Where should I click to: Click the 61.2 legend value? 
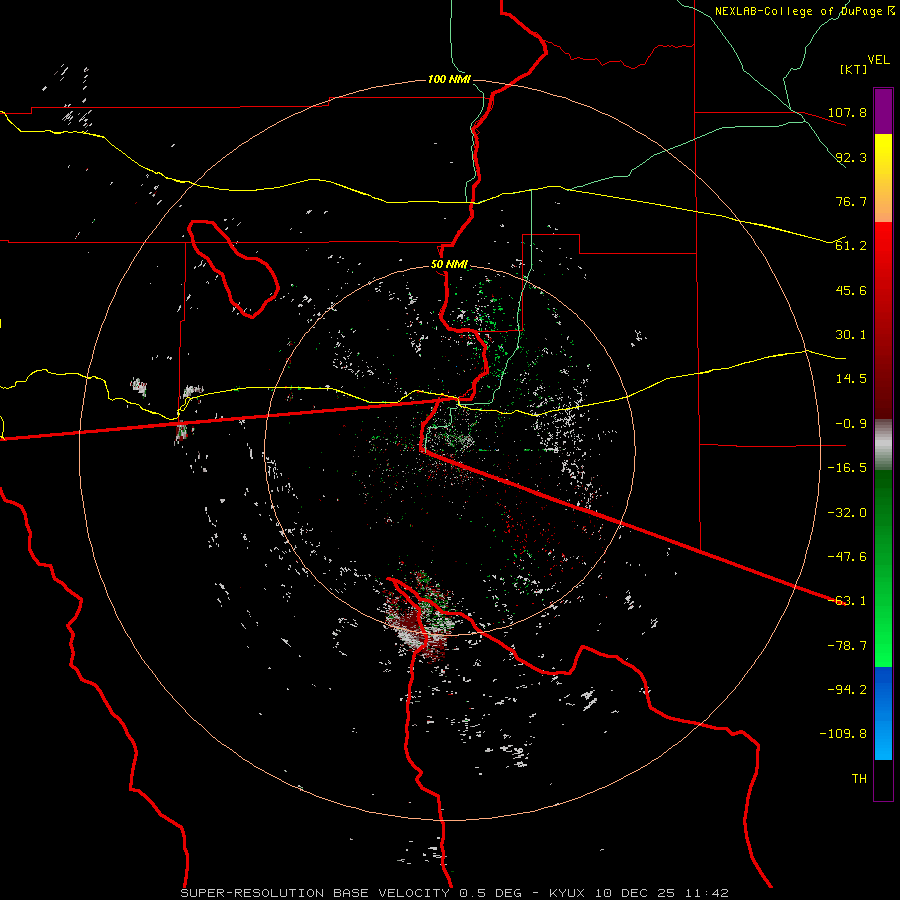click(851, 246)
